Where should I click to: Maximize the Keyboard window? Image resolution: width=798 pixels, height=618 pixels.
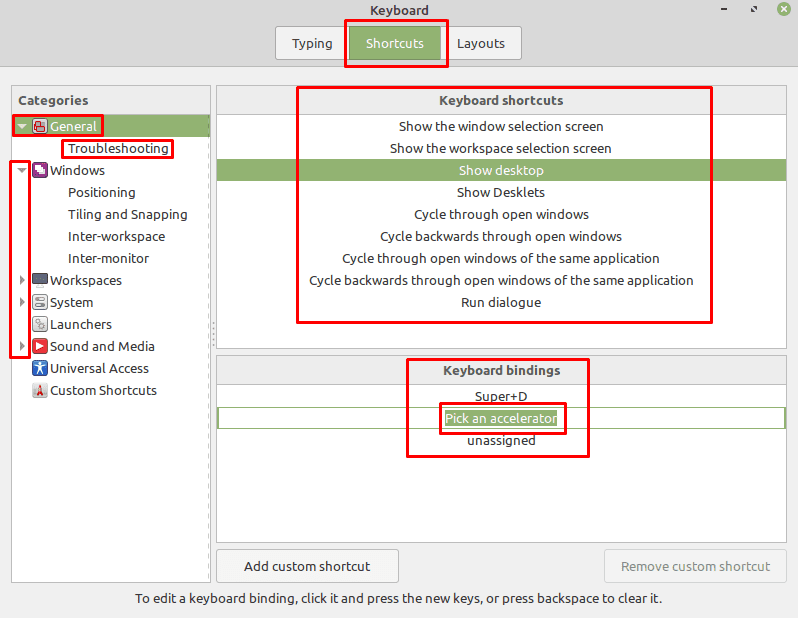tap(754, 9)
